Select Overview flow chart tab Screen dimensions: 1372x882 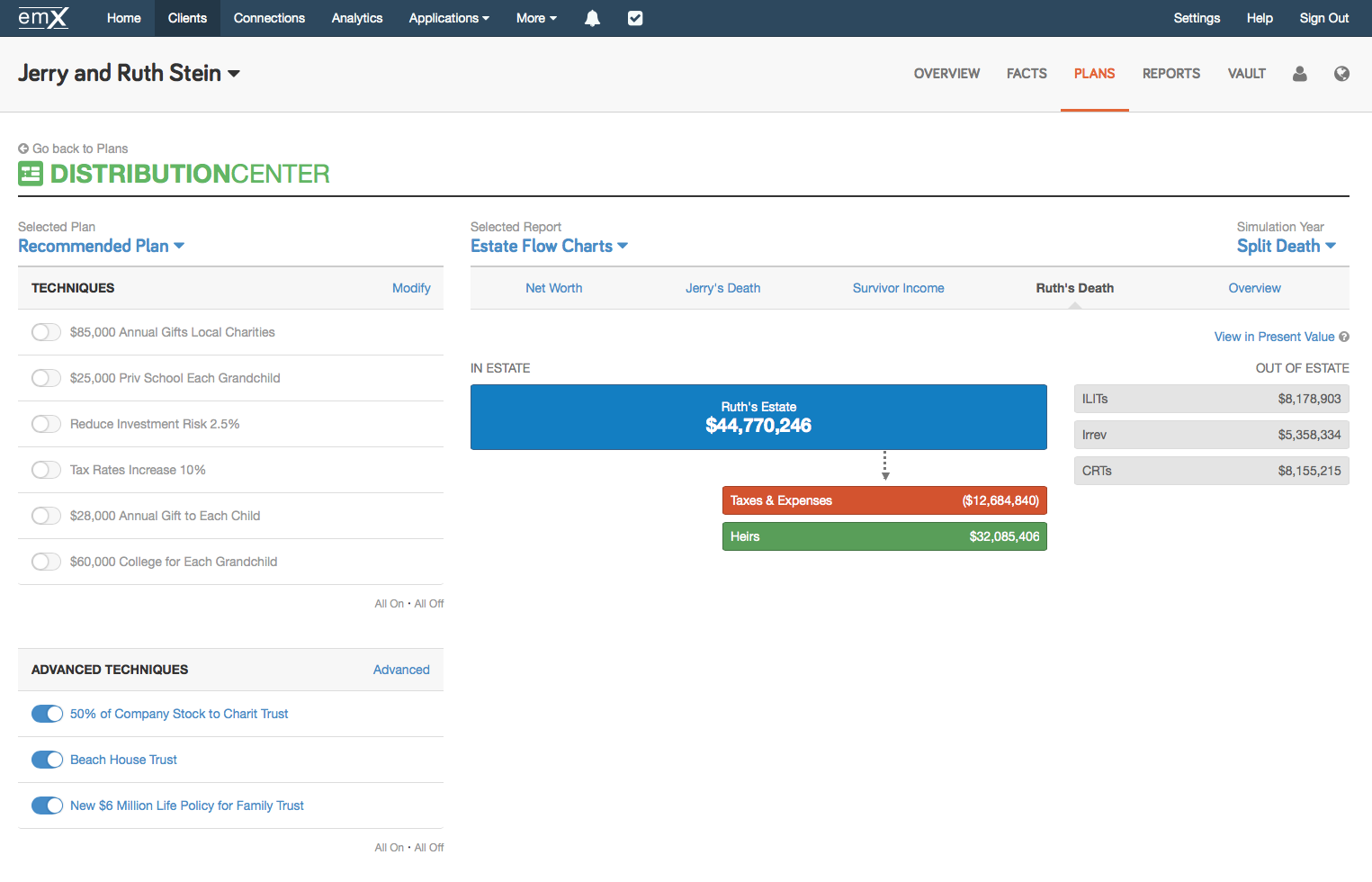pyautogui.click(x=1254, y=288)
